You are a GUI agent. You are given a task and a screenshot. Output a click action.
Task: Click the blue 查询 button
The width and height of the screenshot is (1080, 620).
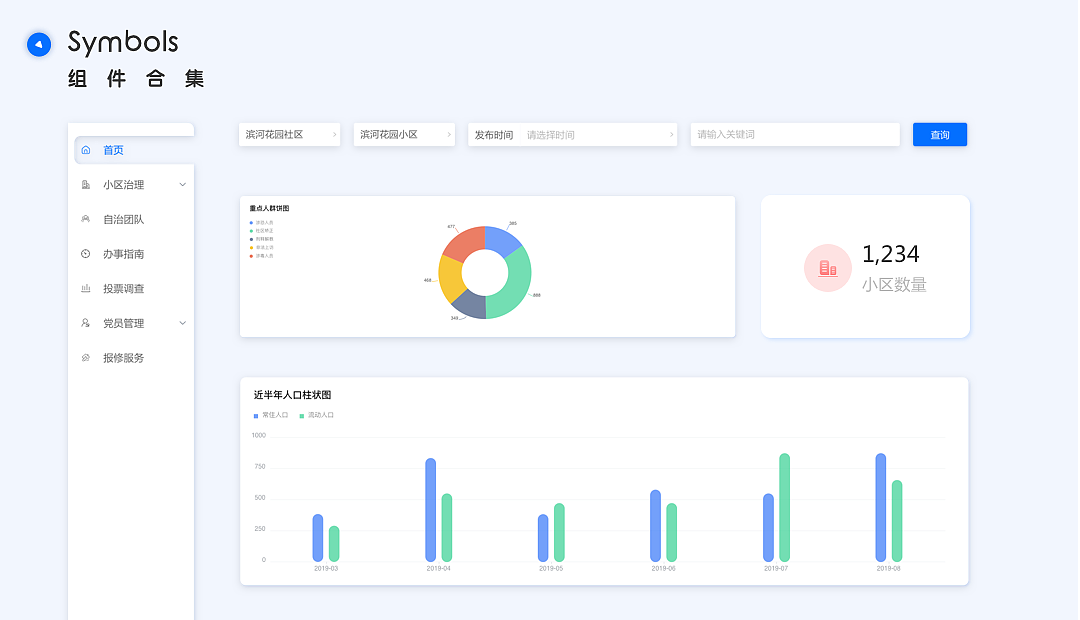point(939,134)
